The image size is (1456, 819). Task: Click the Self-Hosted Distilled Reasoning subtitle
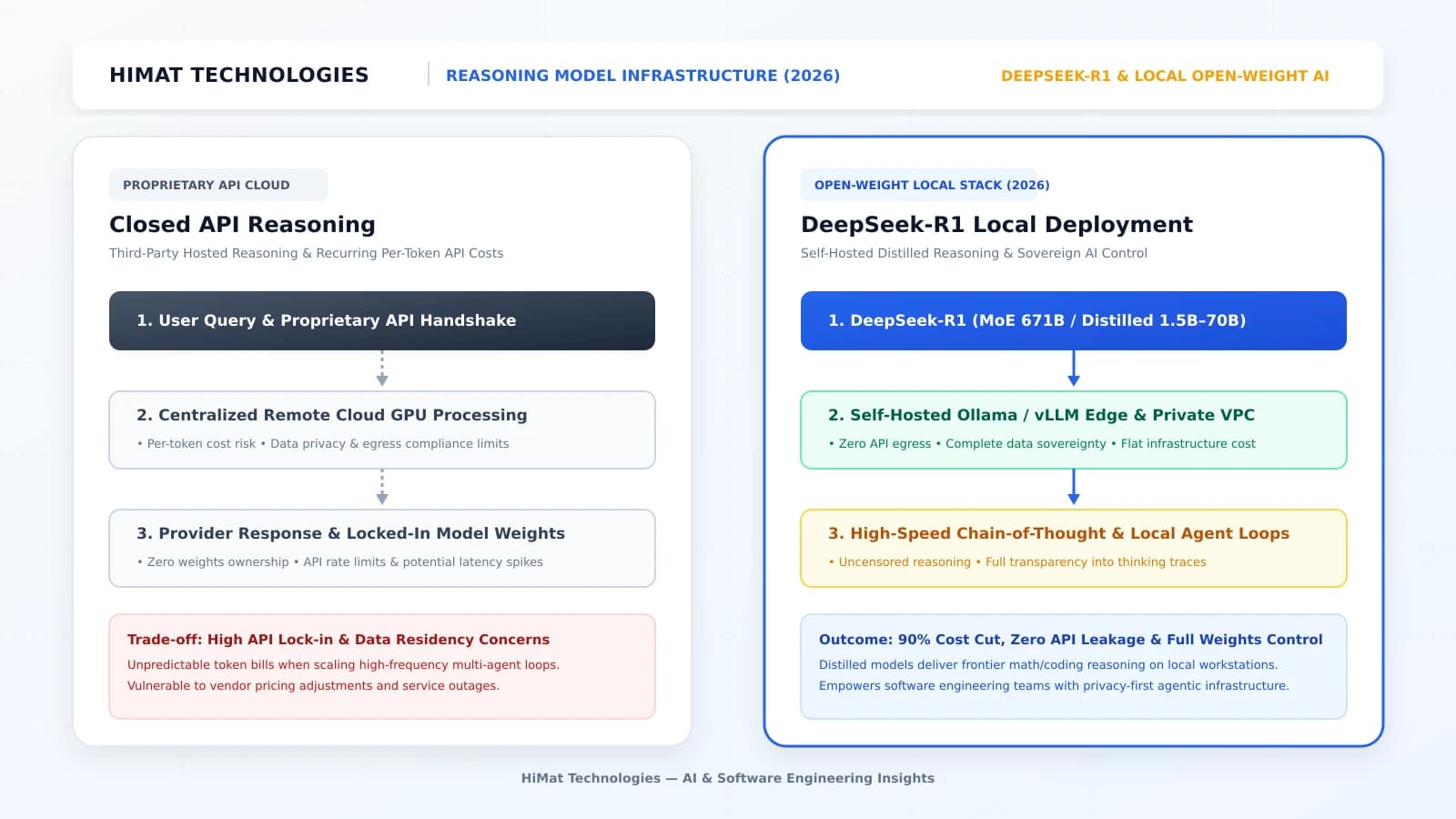point(974,253)
